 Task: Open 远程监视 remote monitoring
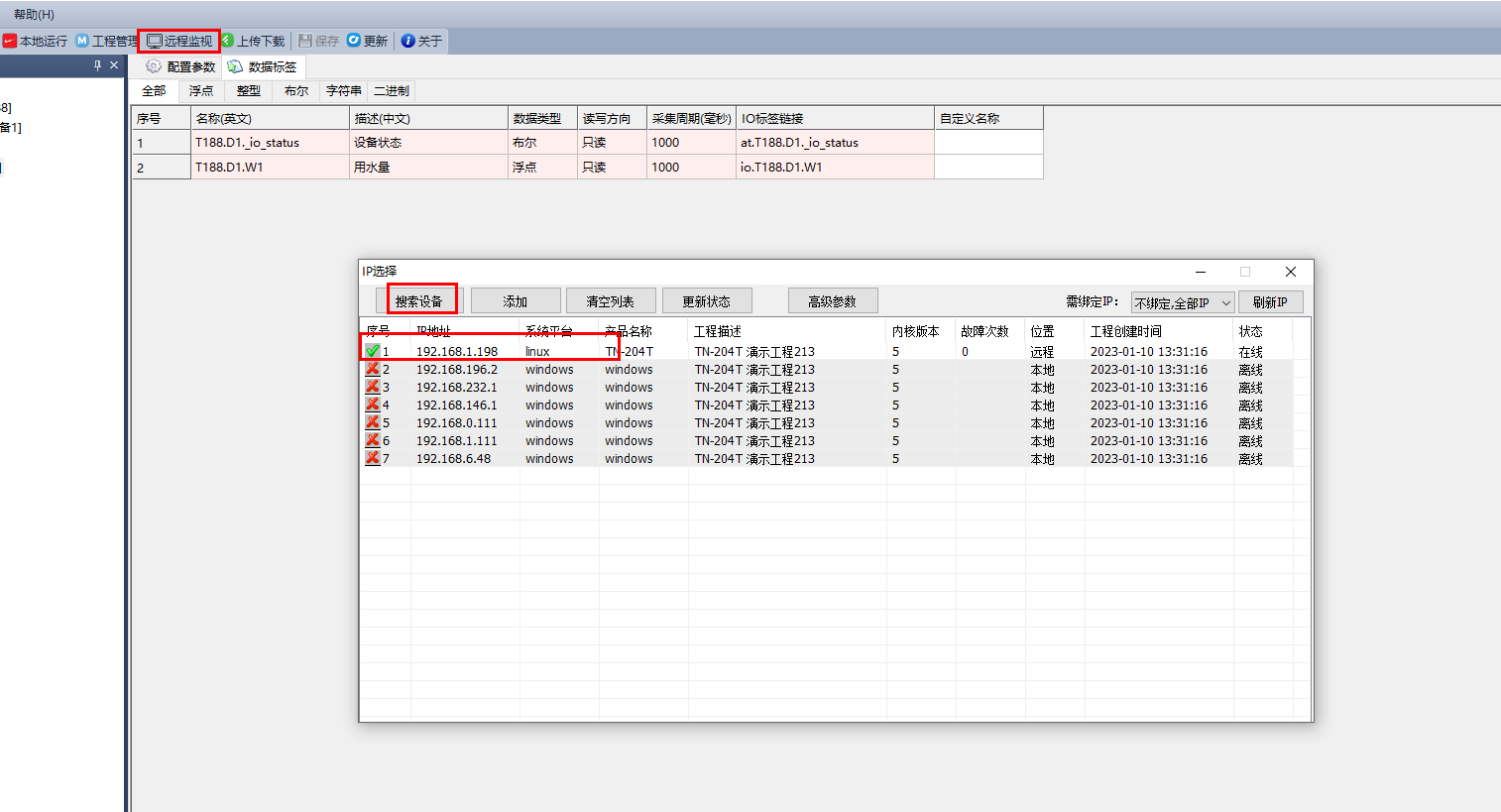(x=179, y=41)
